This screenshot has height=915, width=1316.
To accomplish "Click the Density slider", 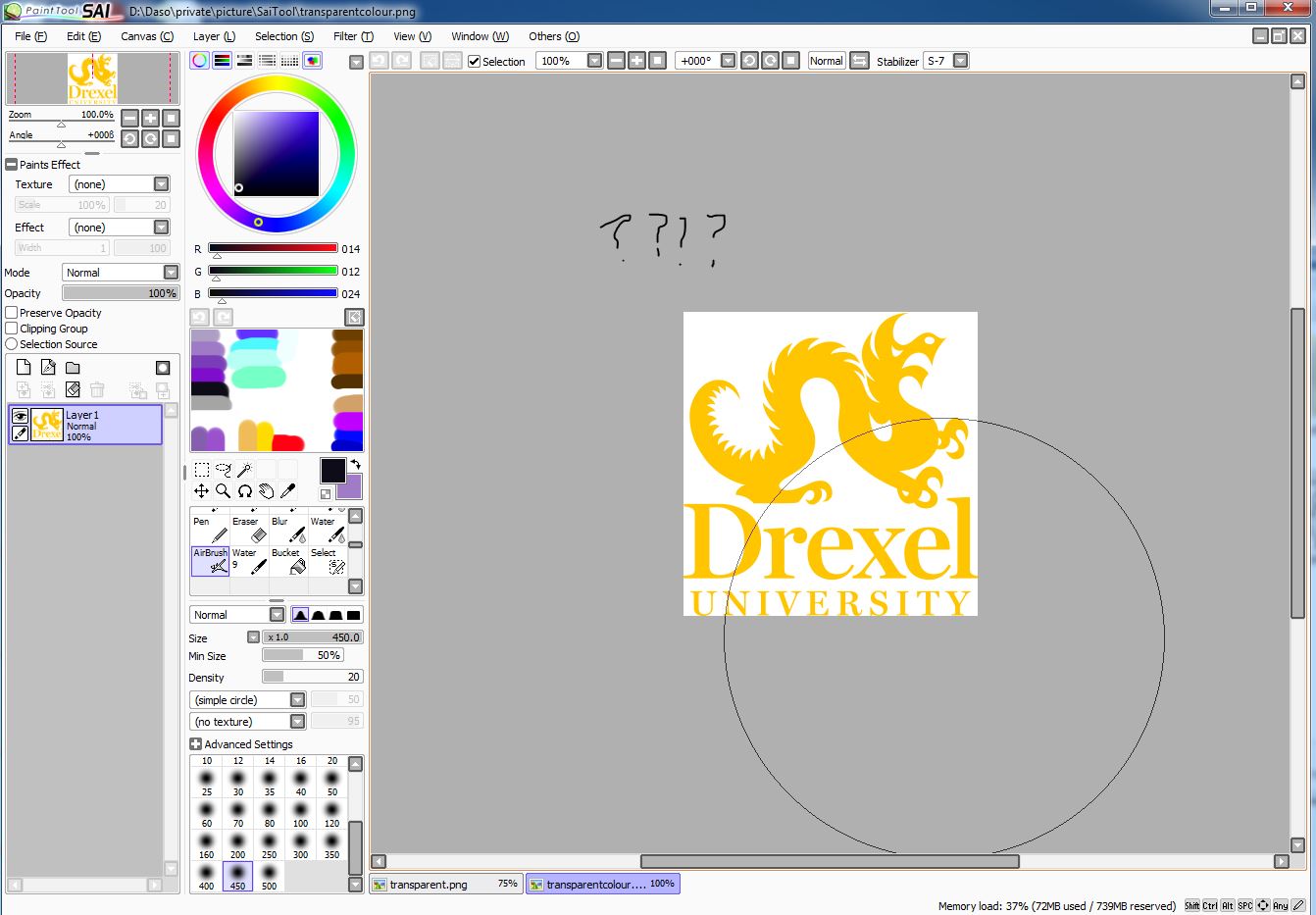I will click(312, 677).
